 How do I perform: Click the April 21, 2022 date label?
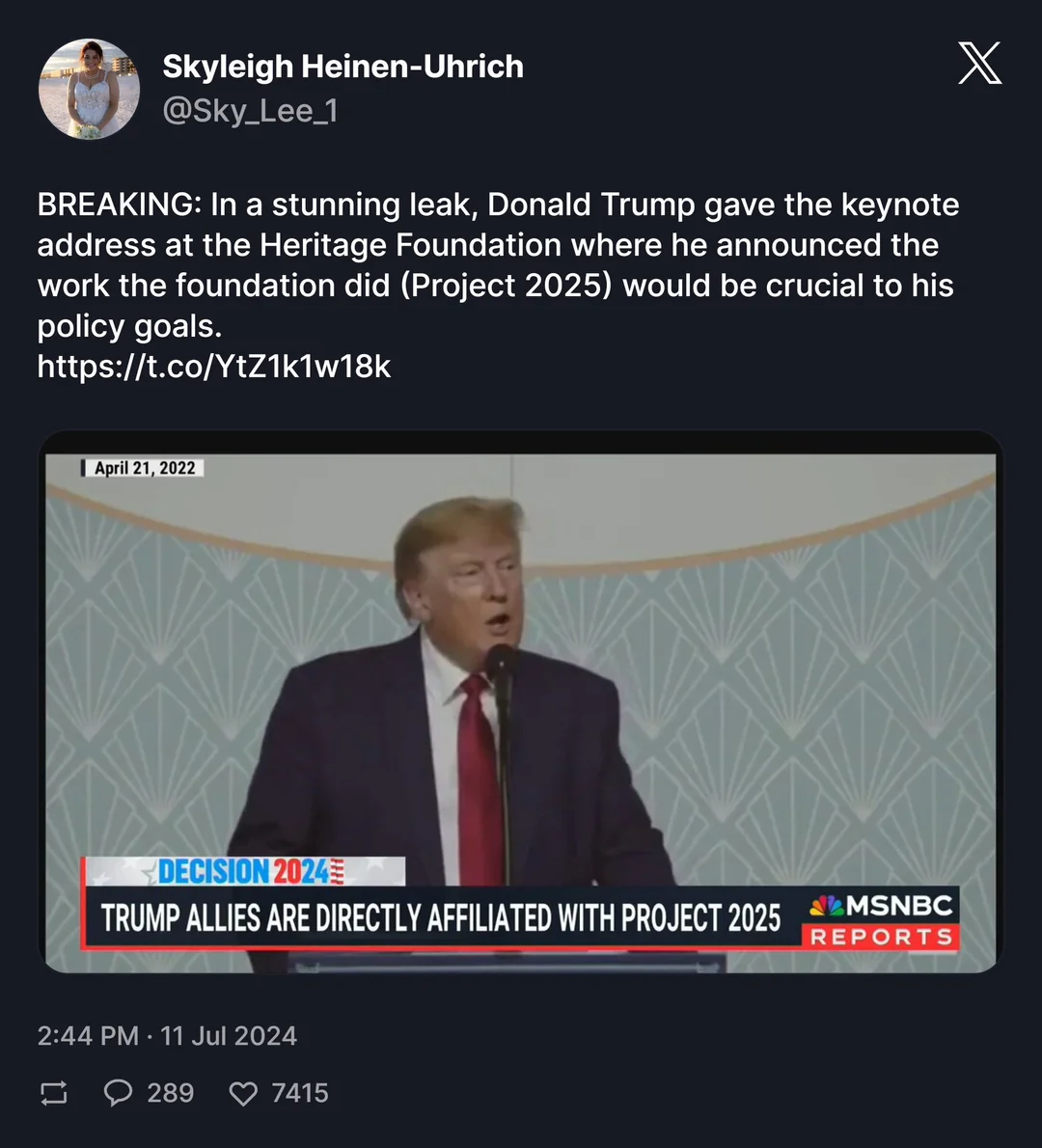coord(144,468)
